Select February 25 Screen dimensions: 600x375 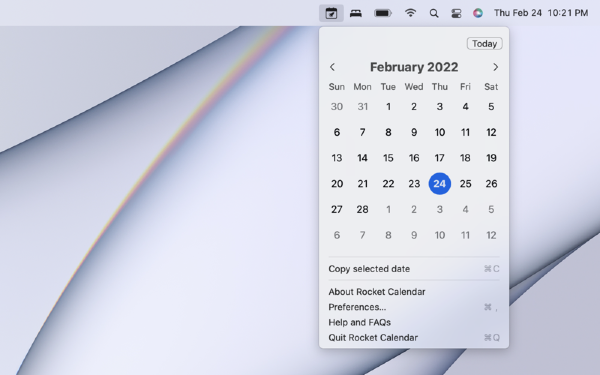465,184
